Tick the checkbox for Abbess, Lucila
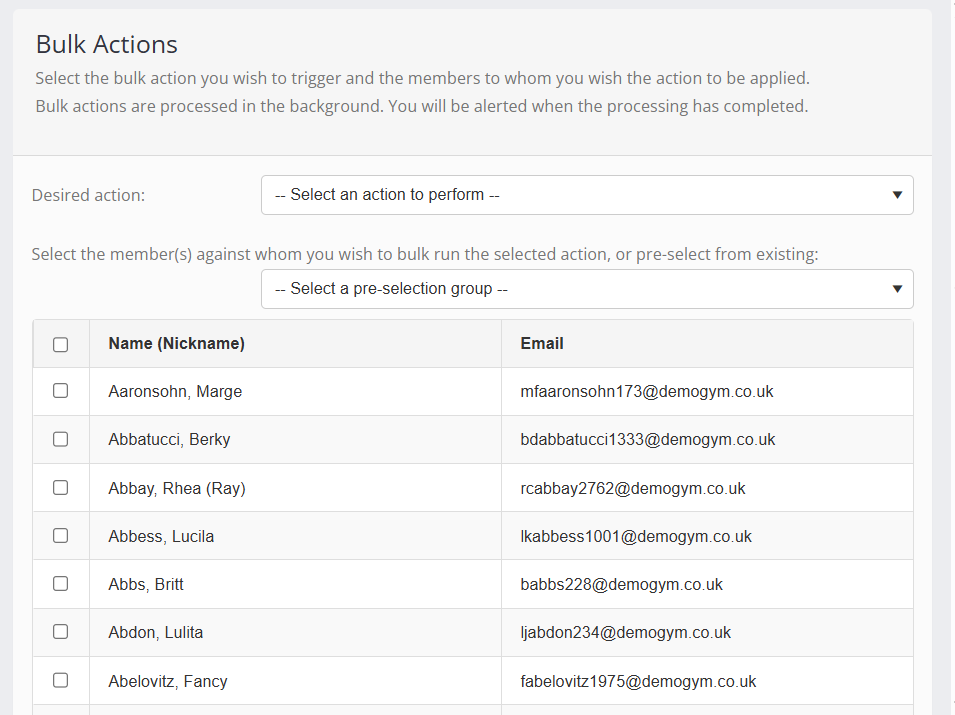The image size is (955, 715). click(61, 536)
